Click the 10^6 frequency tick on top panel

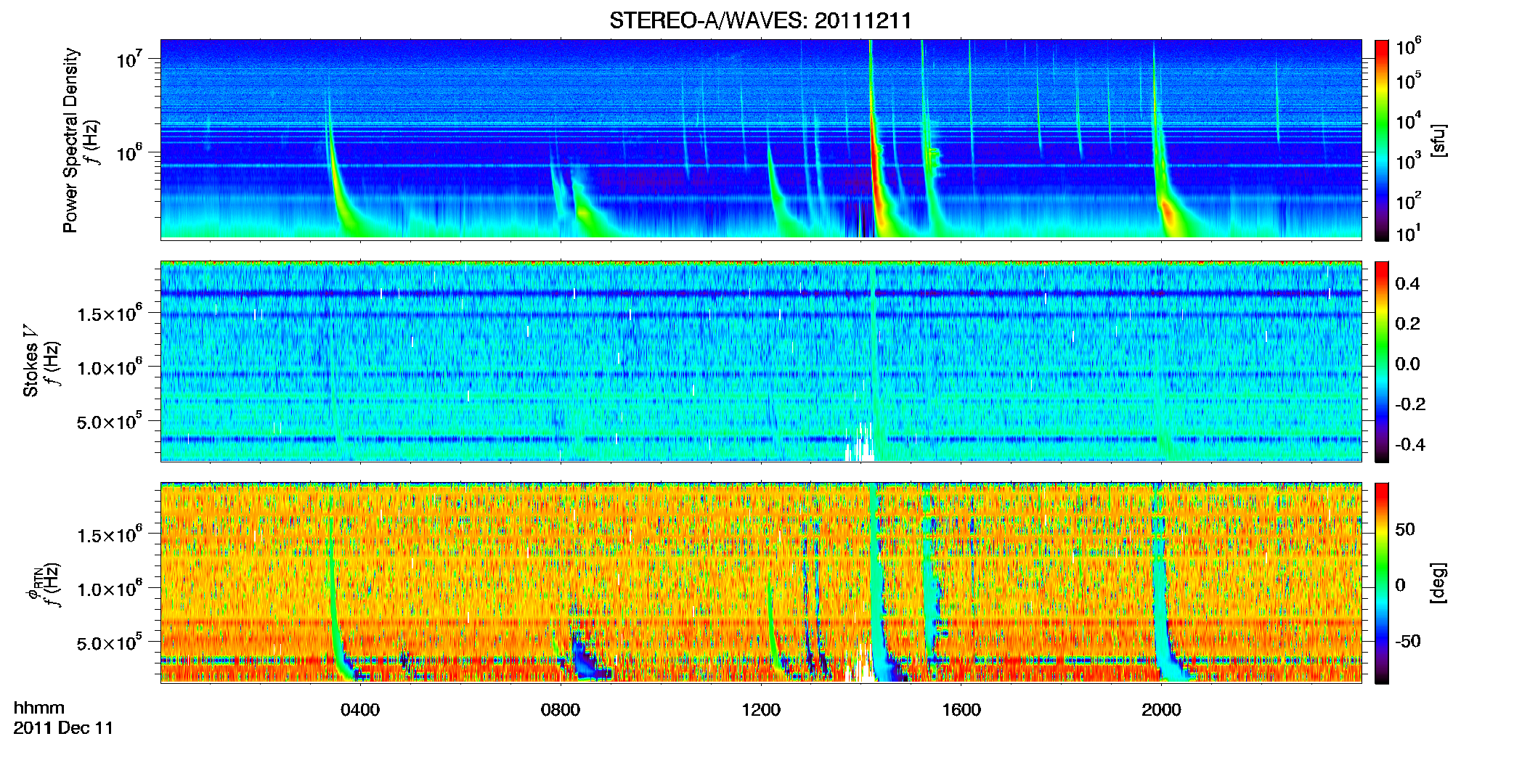click(x=131, y=153)
